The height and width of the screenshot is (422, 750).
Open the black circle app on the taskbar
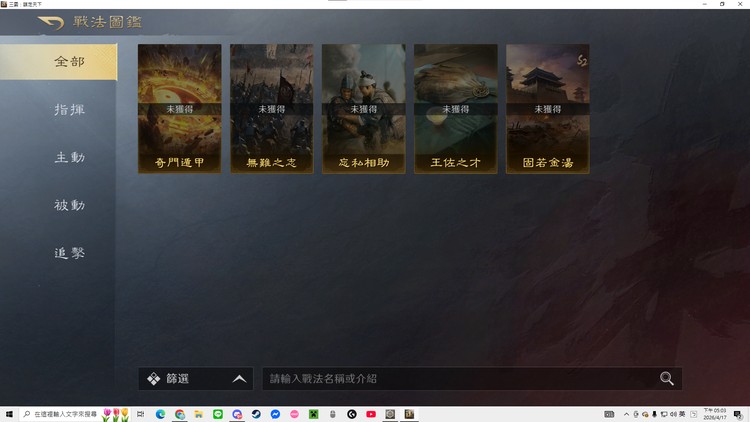point(352,414)
